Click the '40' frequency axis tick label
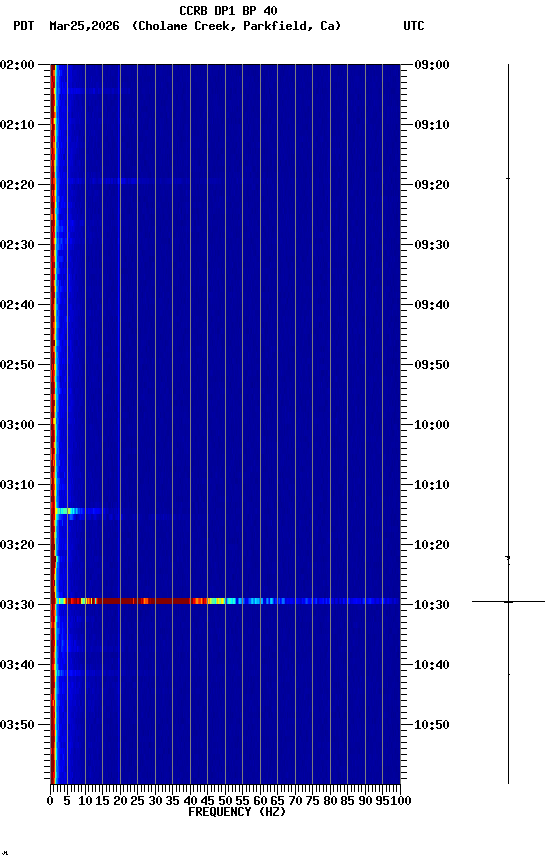Image resolution: width=552 pixels, height=864 pixels. 190,801
